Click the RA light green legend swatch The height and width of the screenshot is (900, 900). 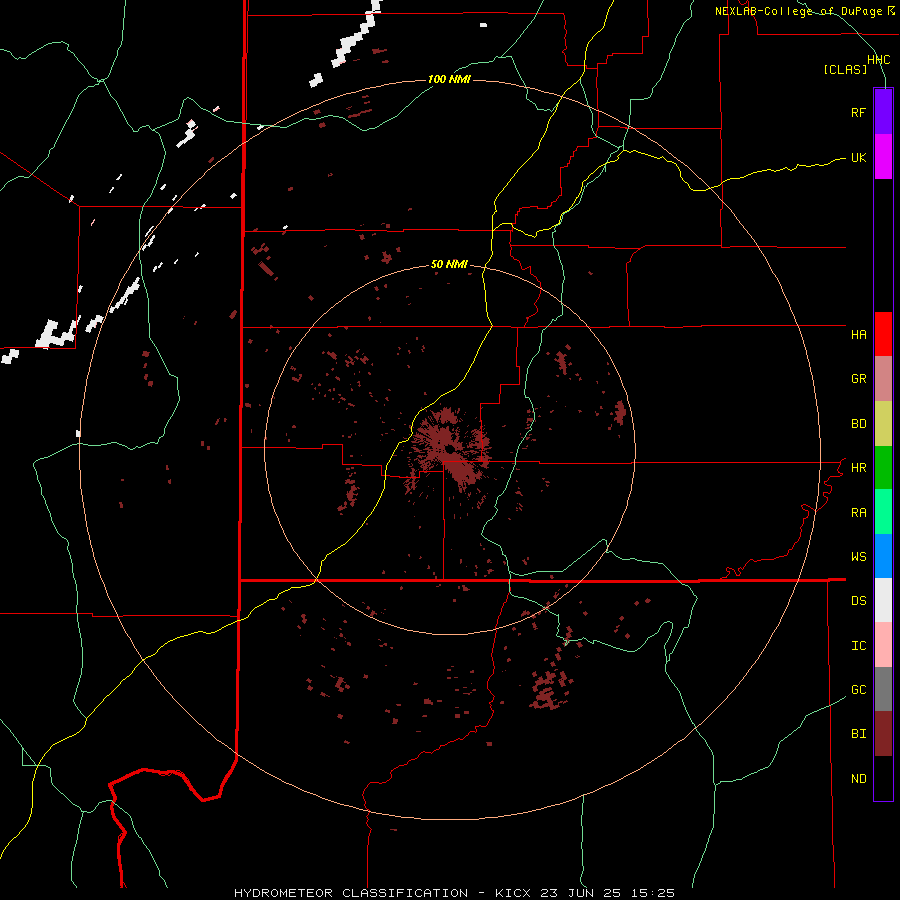click(x=883, y=512)
